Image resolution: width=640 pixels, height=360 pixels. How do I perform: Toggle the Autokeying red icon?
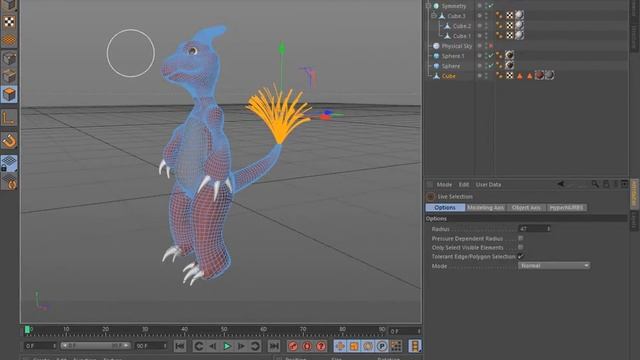tap(307, 346)
